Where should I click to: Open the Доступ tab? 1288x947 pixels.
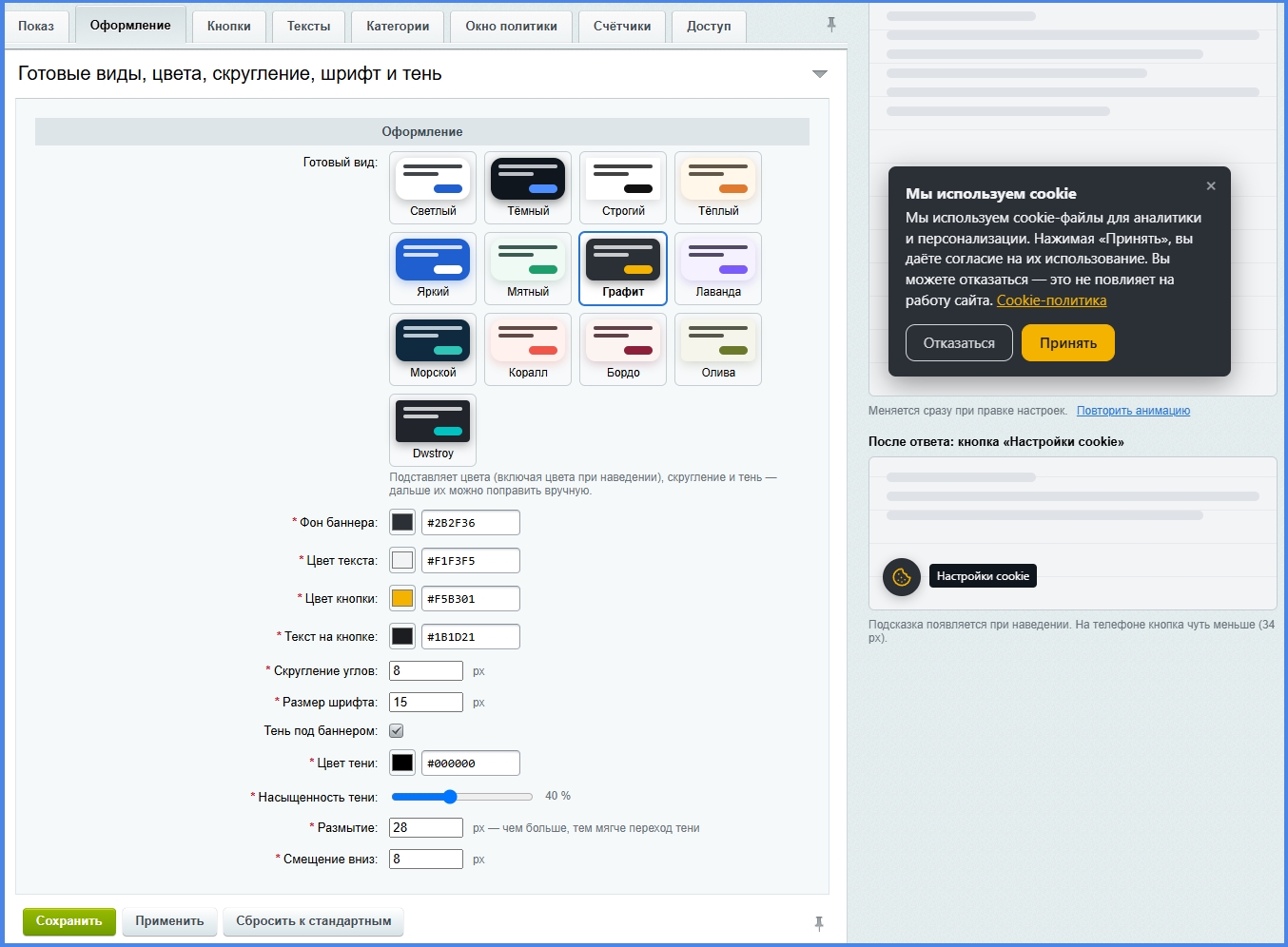(x=709, y=26)
